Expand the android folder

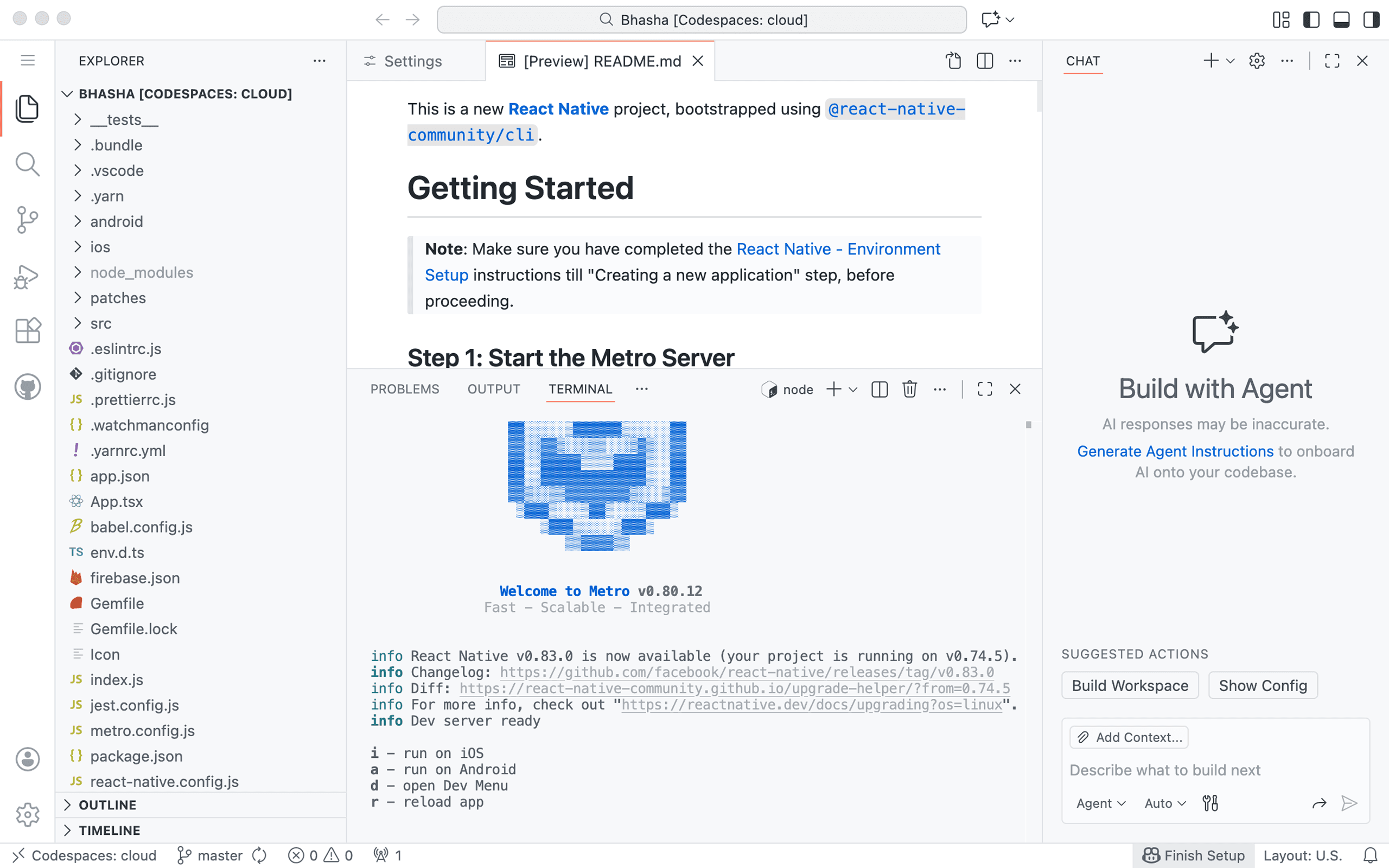click(x=117, y=221)
